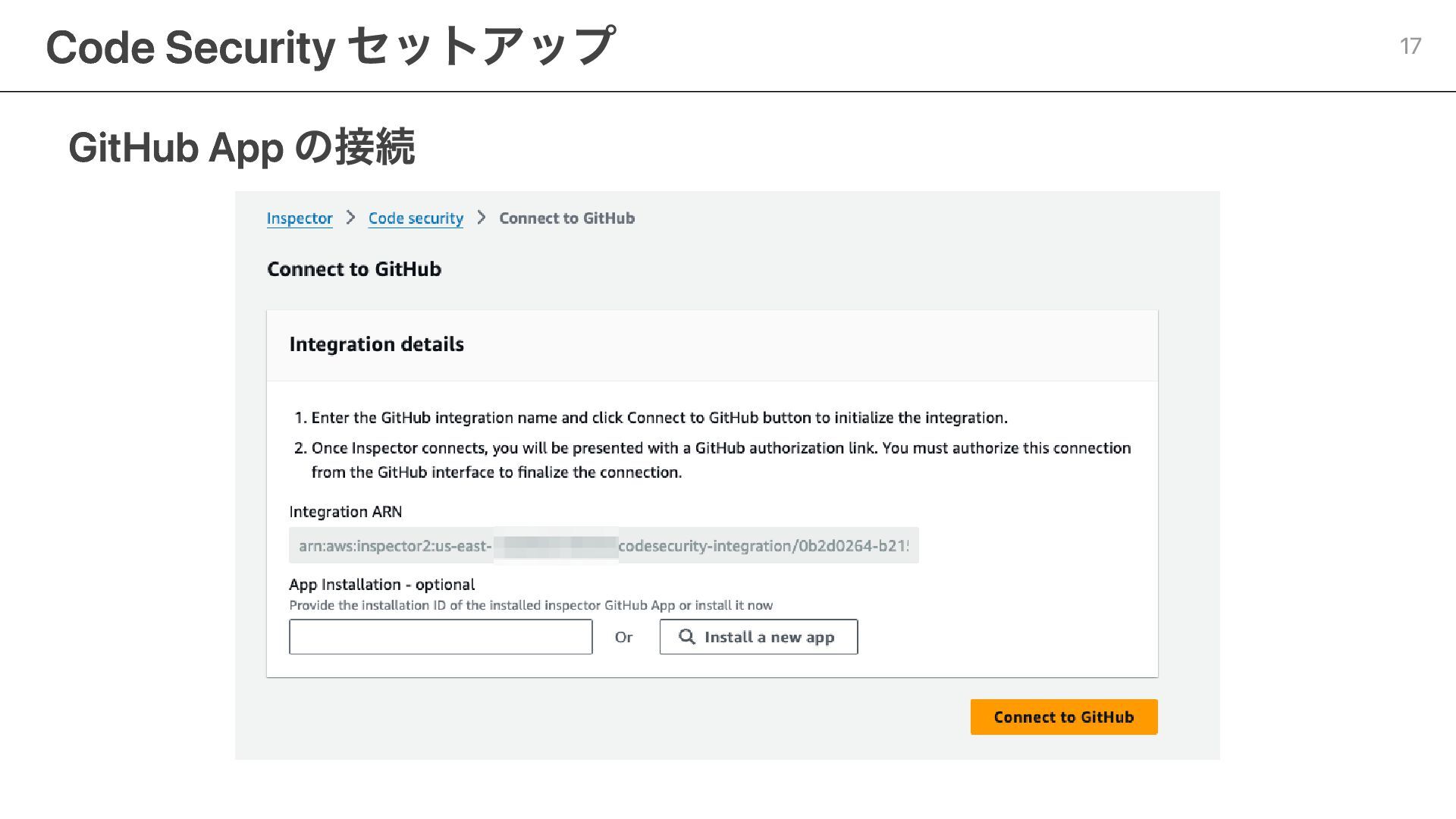This screenshot has width=1456, height=819.
Task: Click instruction step 1 about integration name
Action: click(x=651, y=418)
